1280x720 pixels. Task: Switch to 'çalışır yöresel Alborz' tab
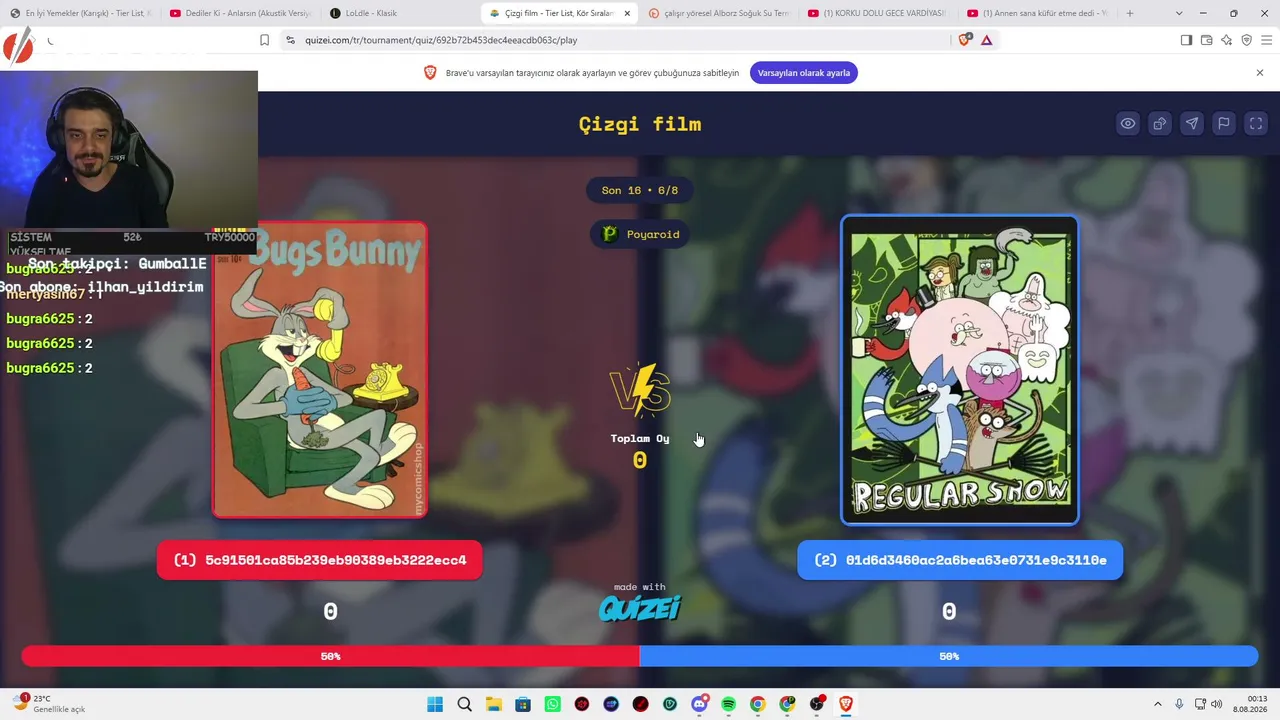pyautogui.click(x=718, y=13)
